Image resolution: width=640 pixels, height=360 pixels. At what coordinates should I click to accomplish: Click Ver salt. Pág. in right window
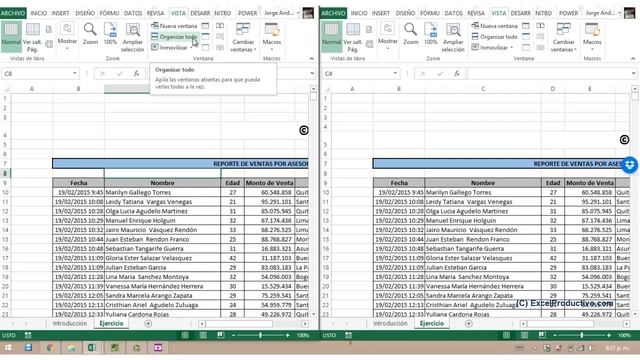(353, 37)
